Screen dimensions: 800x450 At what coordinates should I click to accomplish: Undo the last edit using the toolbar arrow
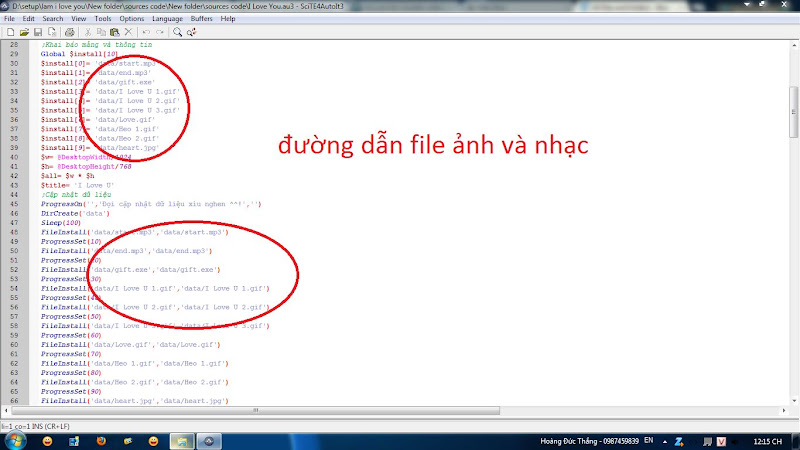click(x=146, y=32)
